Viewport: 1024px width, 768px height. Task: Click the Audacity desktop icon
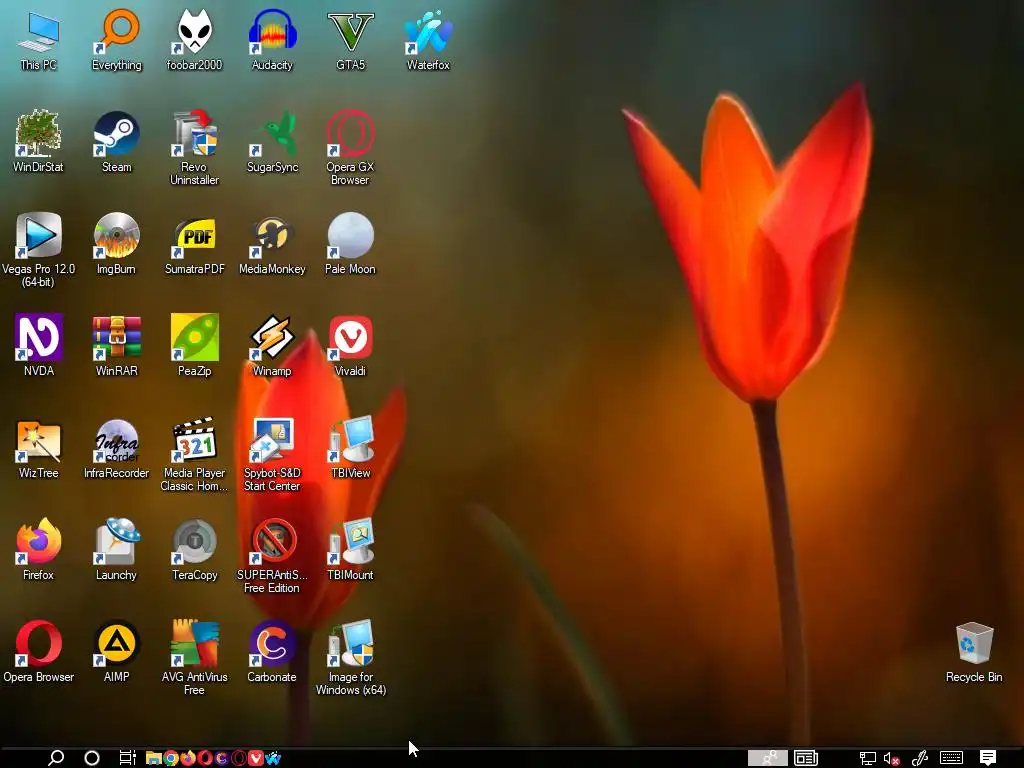272,40
